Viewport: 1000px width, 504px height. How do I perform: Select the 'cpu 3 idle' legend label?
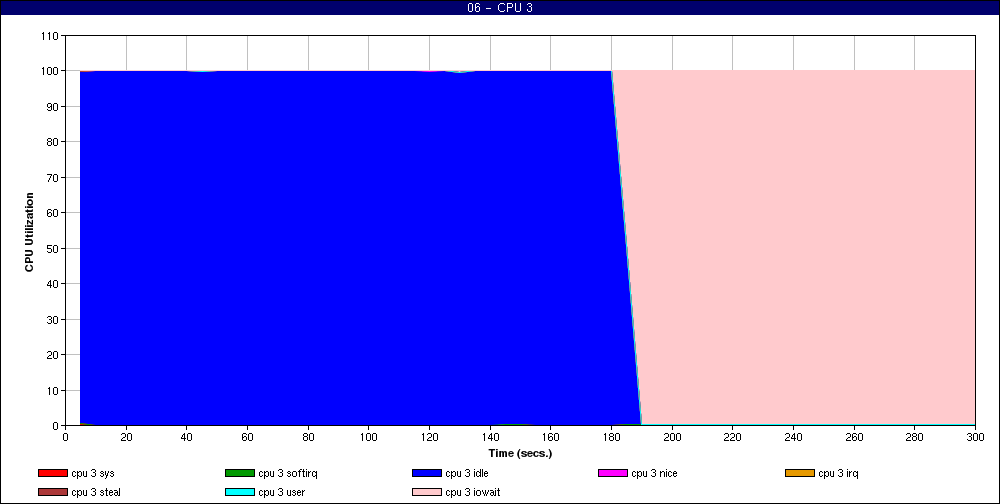tap(467, 473)
